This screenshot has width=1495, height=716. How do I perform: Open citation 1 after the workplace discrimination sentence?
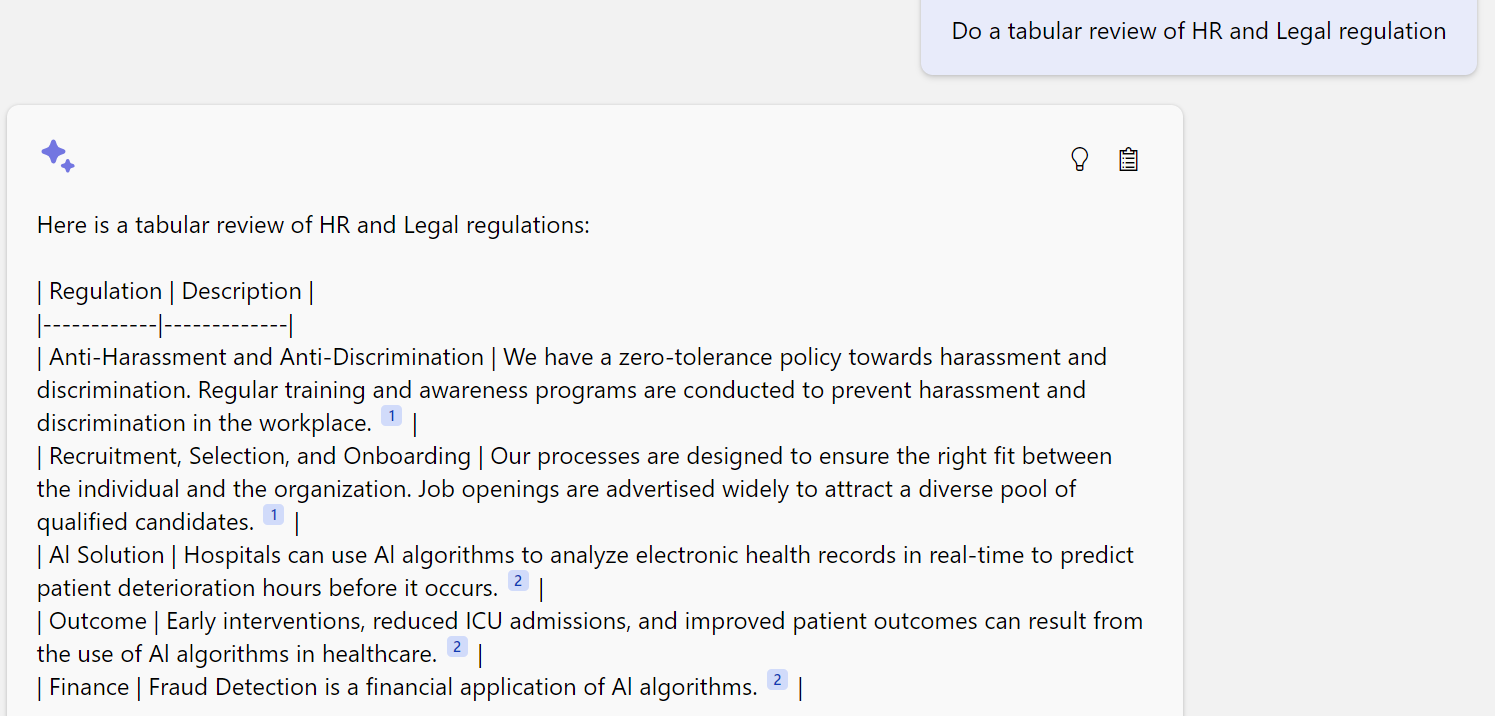pyautogui.click(x=391, y=415)
